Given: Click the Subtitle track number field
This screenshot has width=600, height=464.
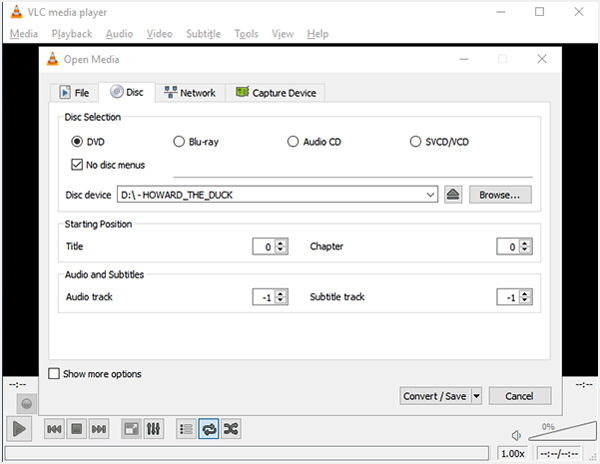Looking at the screenshot, I should [x=508, y=297].
